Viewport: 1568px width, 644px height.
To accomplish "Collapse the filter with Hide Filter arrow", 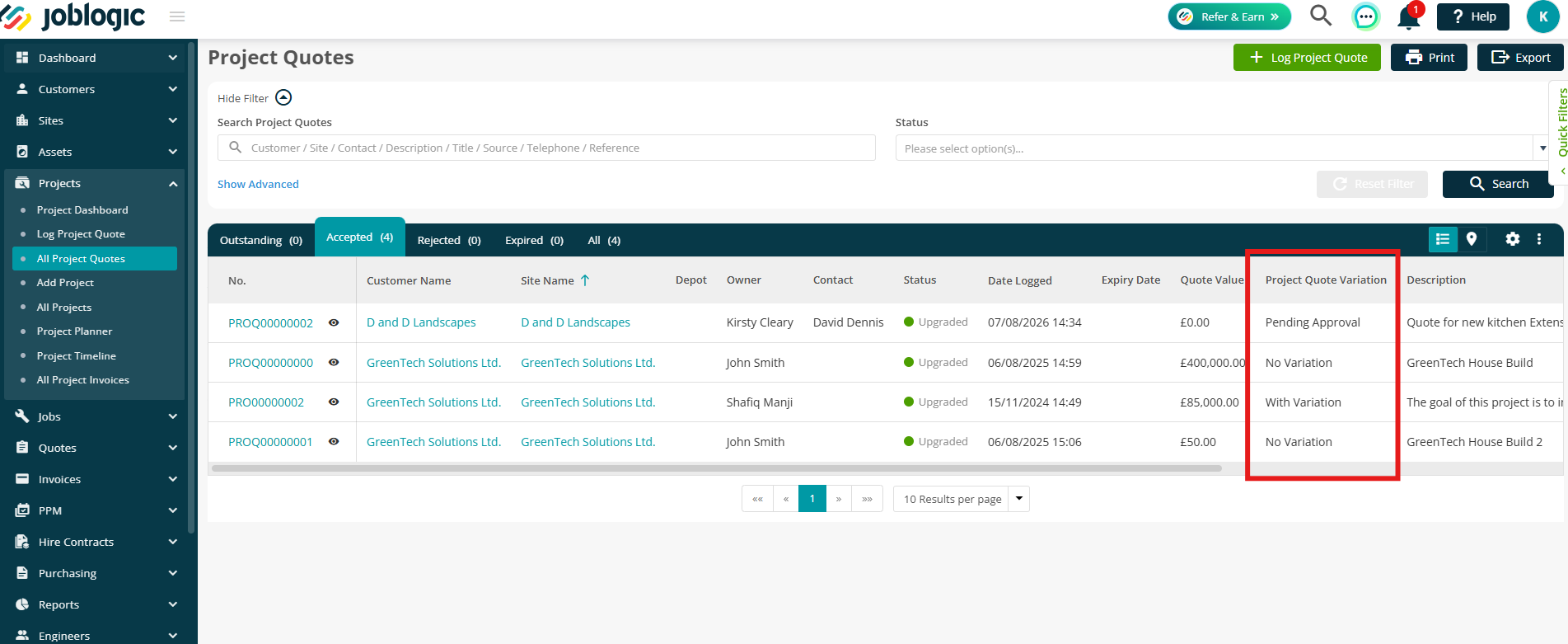I will point(283,97).
